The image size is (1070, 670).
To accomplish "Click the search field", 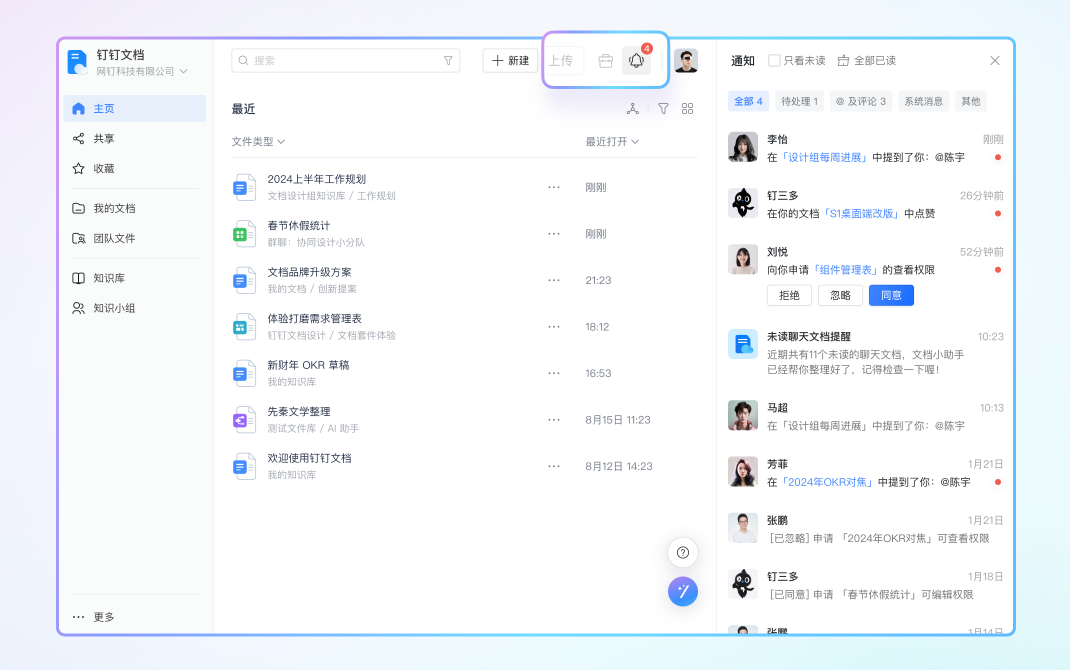I will pyautogui.click(x=345, y=61).
